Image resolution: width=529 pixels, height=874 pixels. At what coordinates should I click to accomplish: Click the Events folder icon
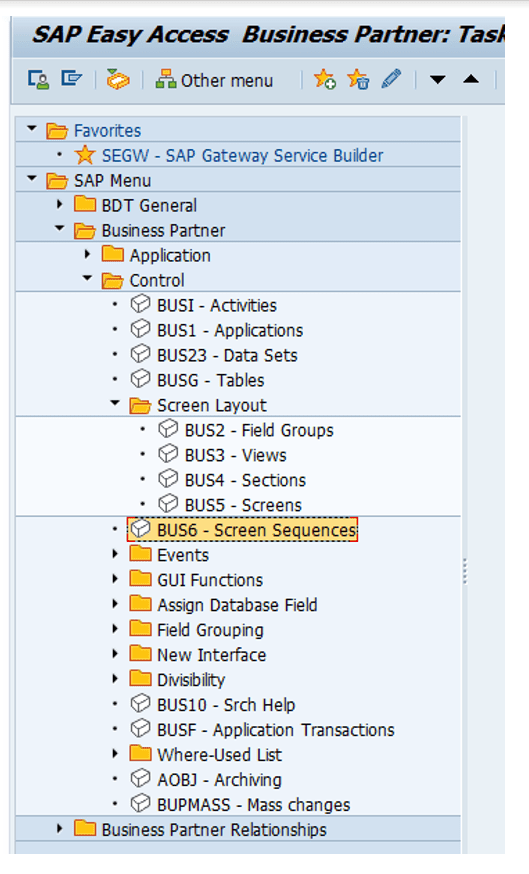140,553
